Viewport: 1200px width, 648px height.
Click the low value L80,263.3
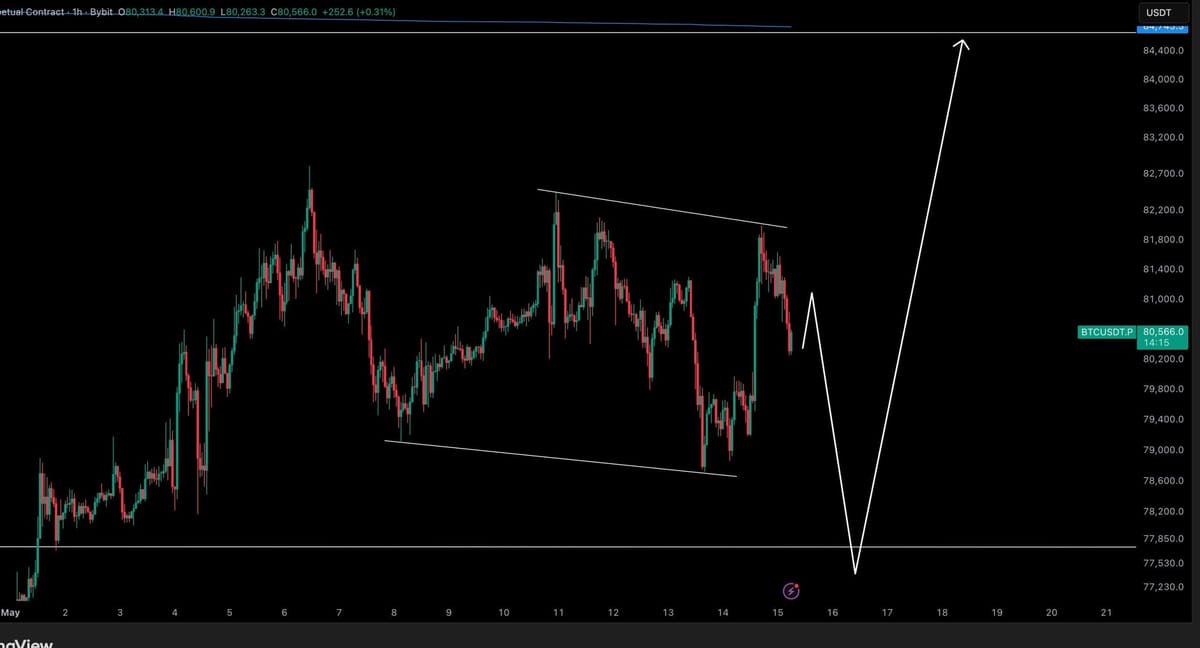click(243, 12)
